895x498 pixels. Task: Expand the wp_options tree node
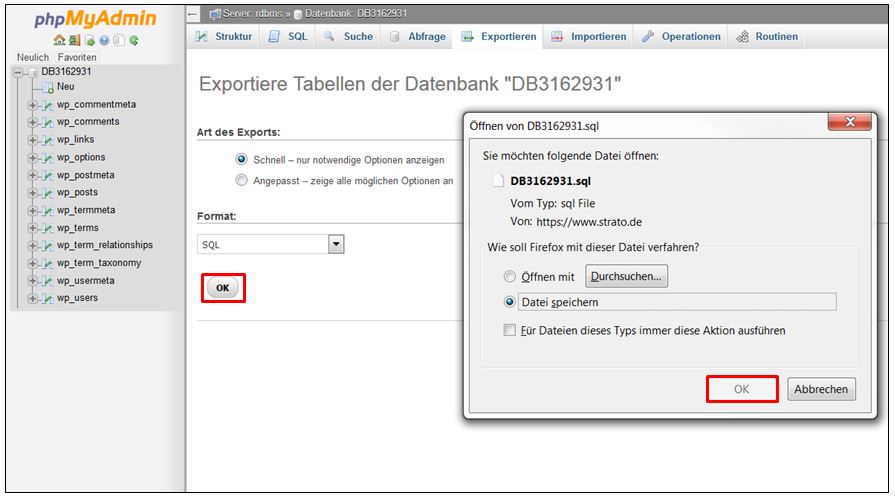pyautogui.click(x=33, y=158)
